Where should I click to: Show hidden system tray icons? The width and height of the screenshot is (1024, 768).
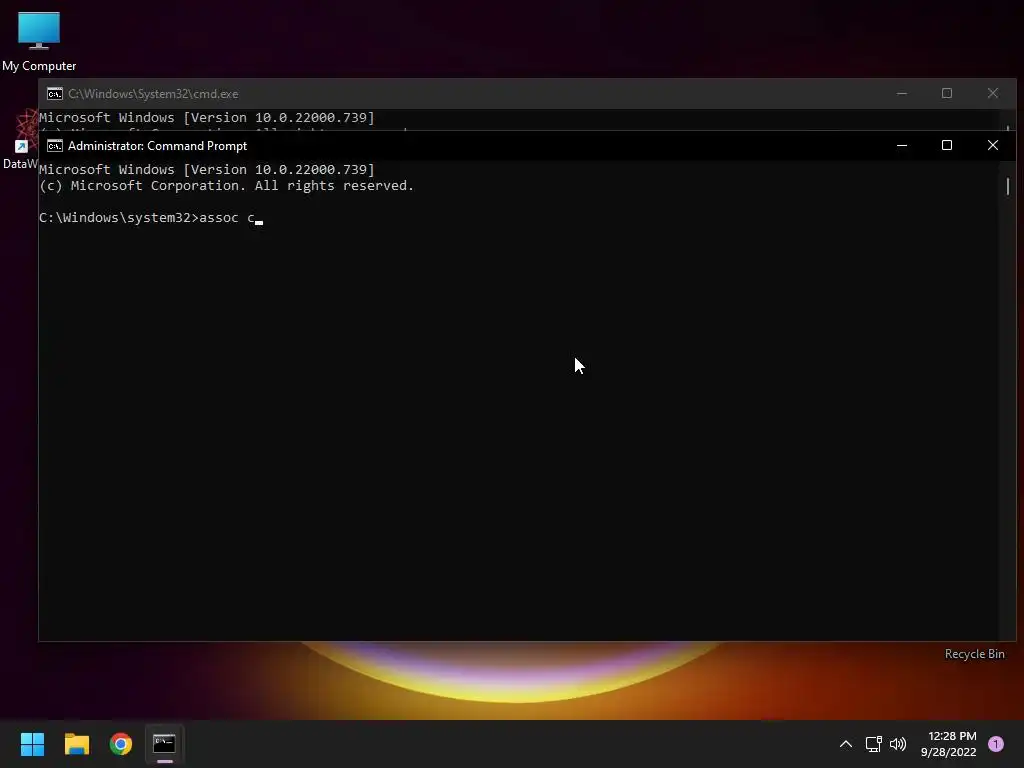tap(846, 744)
